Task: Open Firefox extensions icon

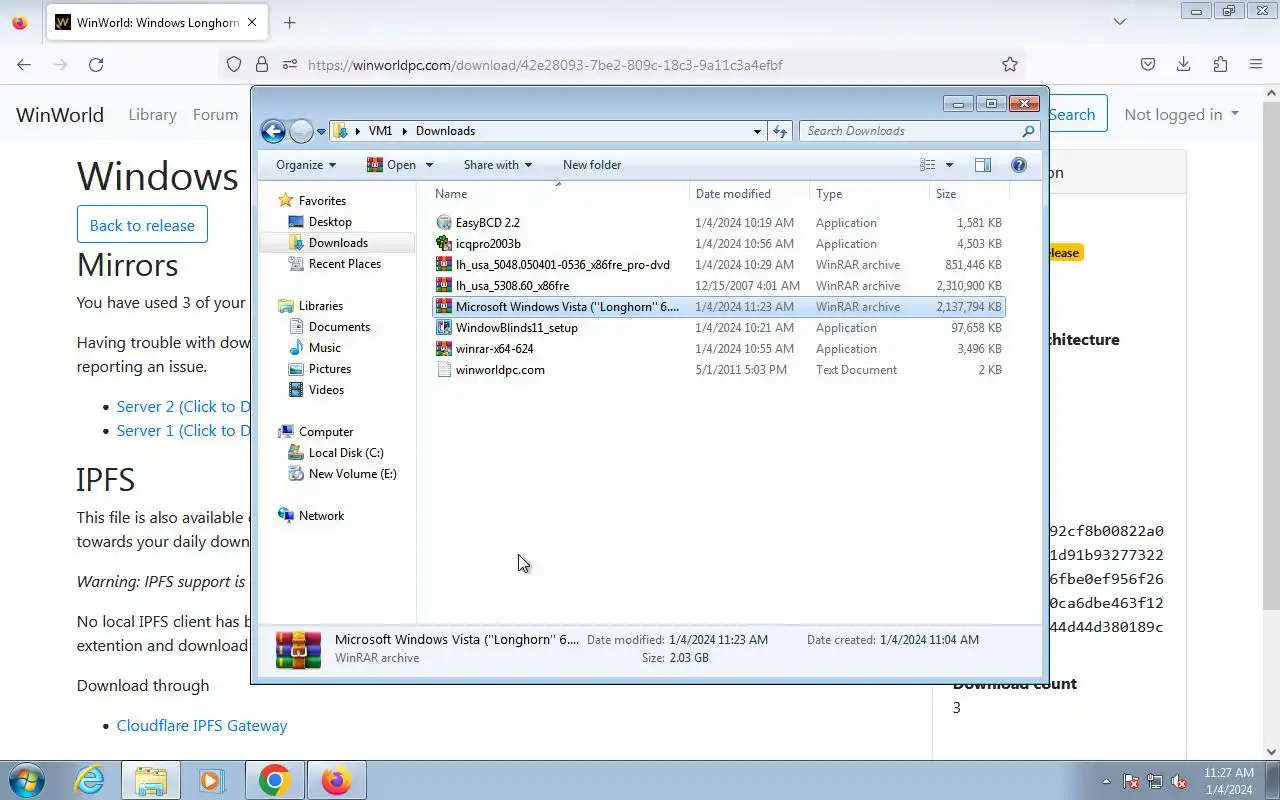Action: [x=1220, y=65]
